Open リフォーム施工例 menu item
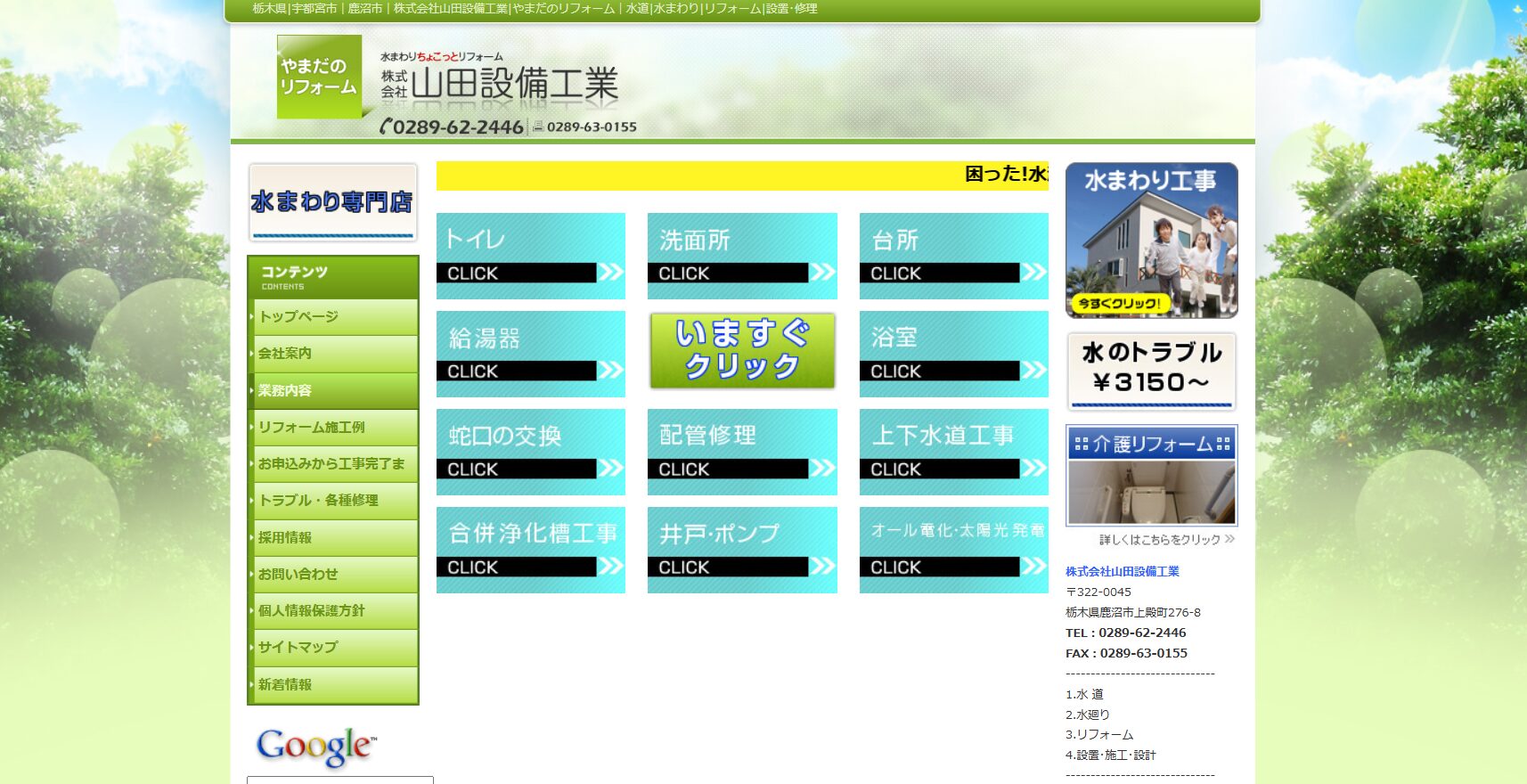This screenshot has height=784, width=1527. 333,428
